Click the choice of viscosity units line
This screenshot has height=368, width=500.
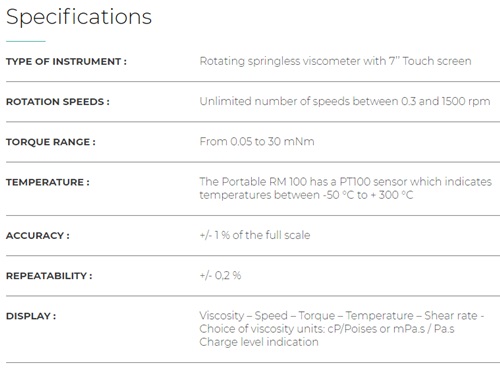tap(327, 329)
